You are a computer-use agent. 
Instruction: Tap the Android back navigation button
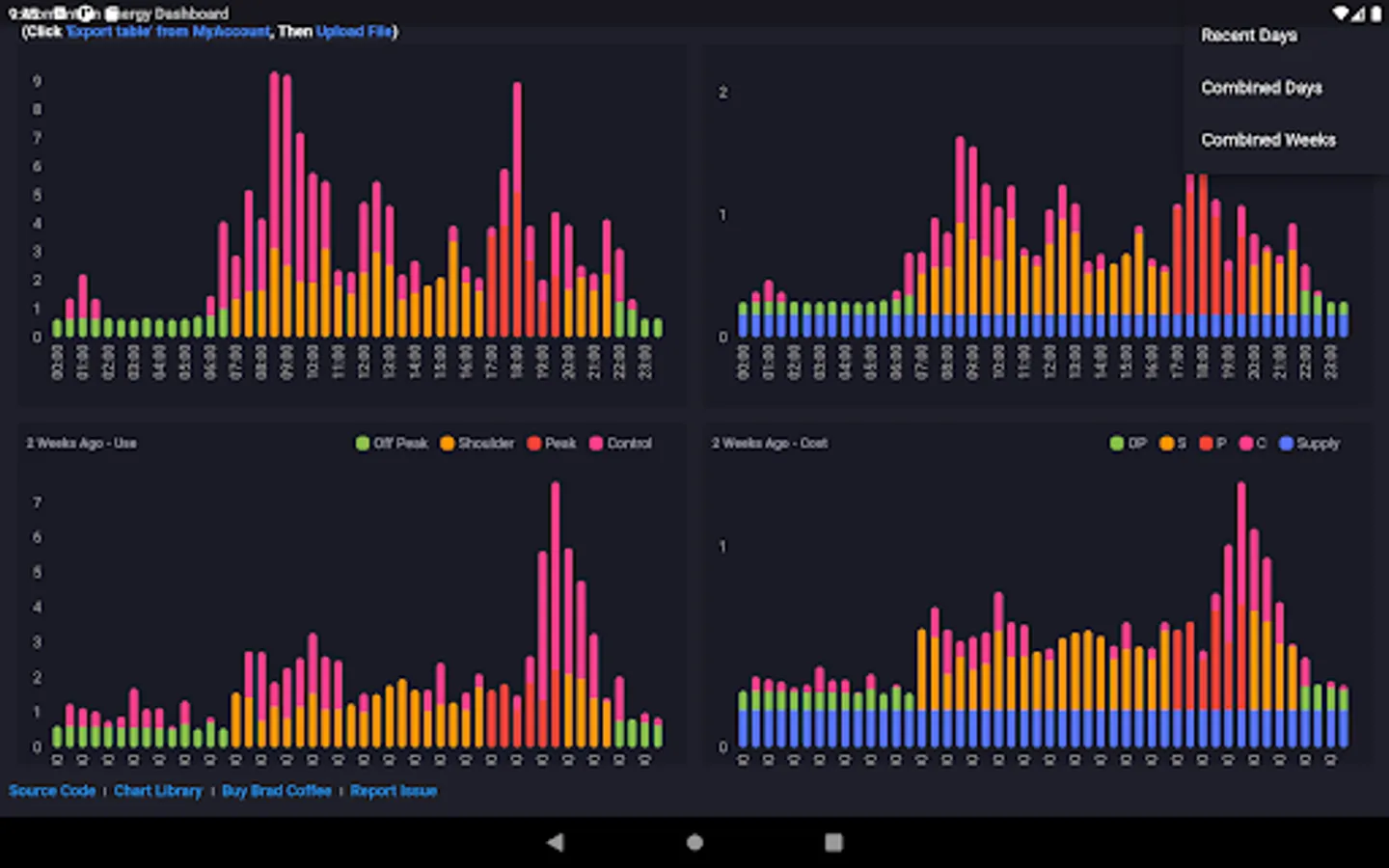pos(556,842)
